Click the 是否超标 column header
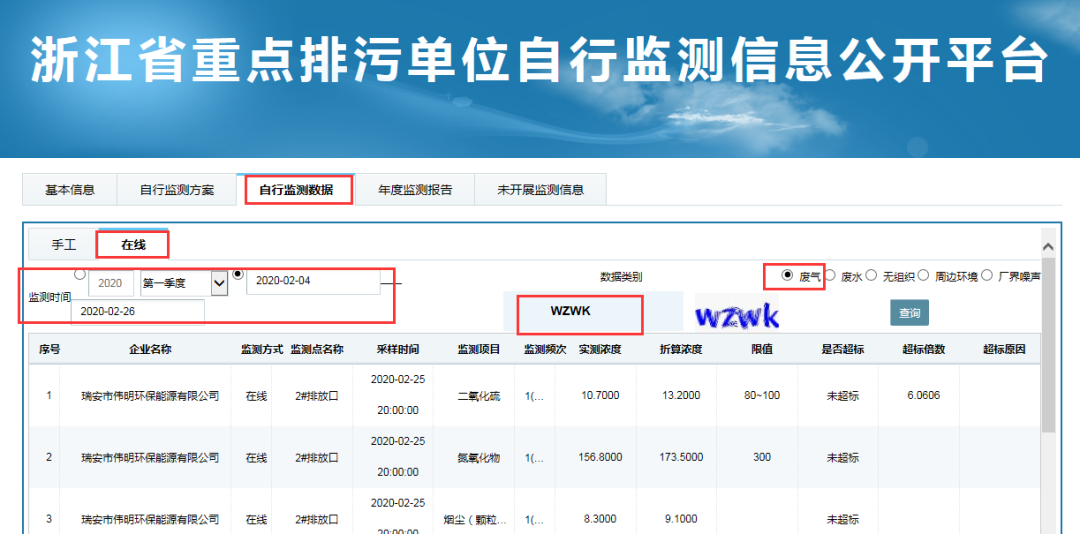The height and width of the screenshot is (534, 1080). tap(842, 349)
